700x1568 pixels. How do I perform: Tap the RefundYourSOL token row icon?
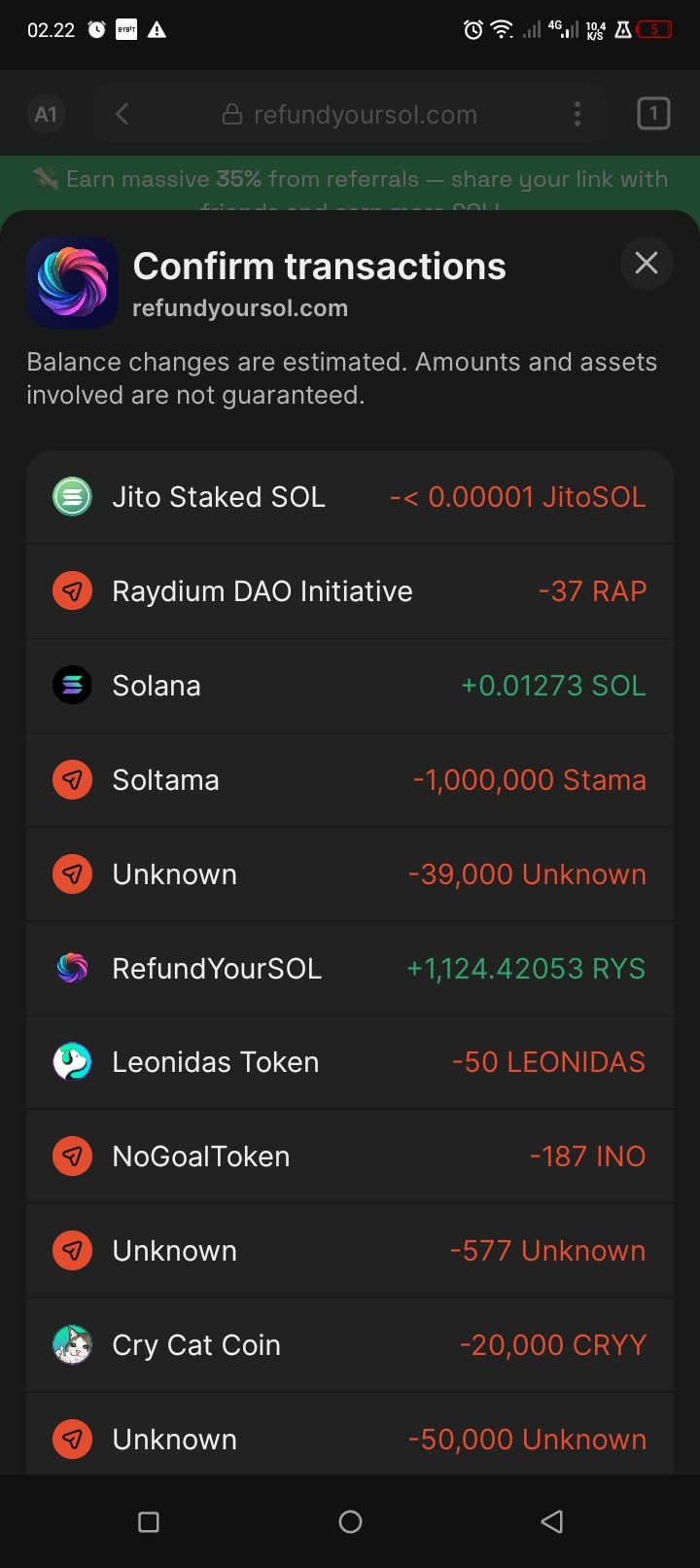[72, 969]
